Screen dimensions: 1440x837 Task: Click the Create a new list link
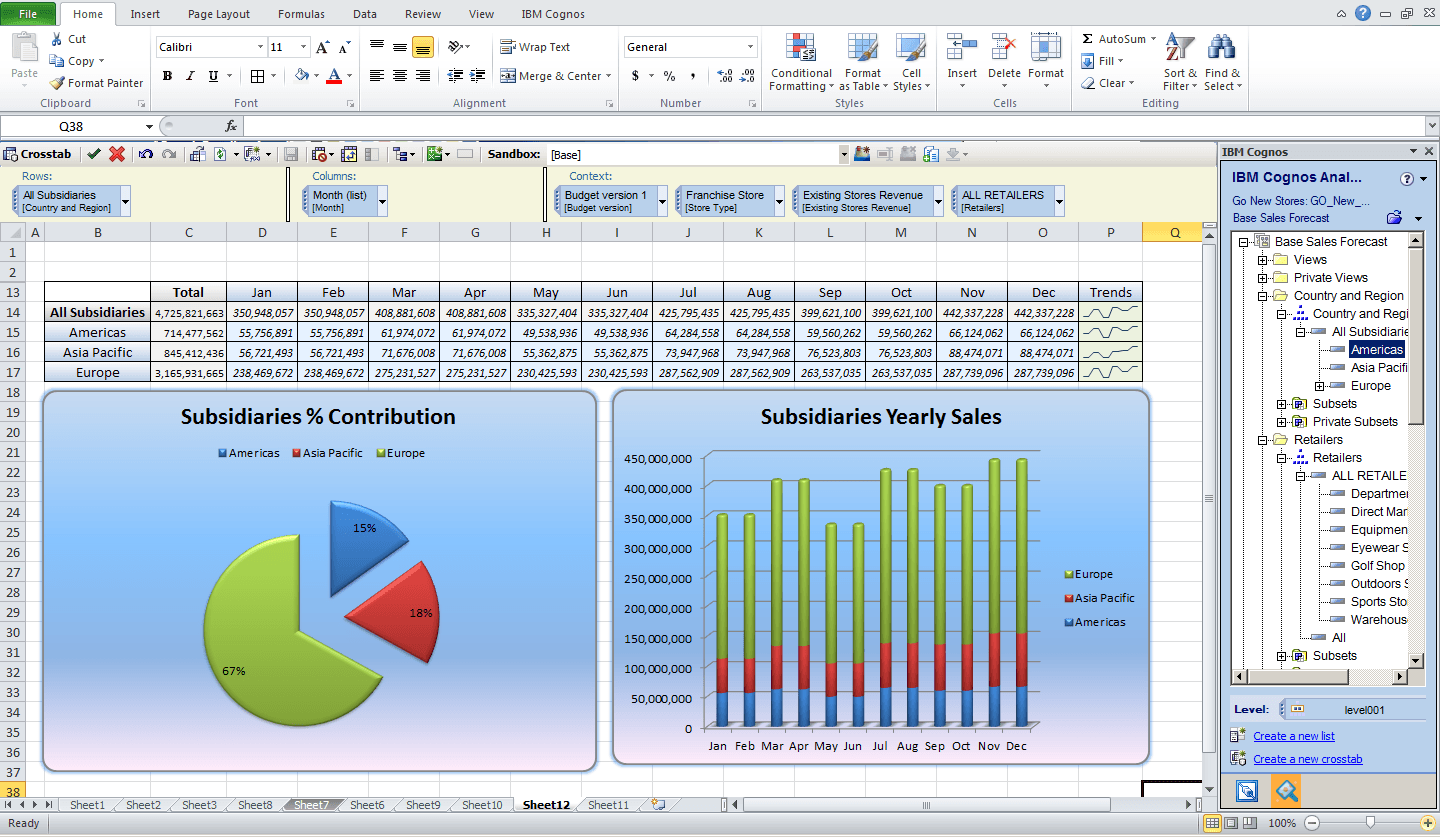[x=1293, y=735]
